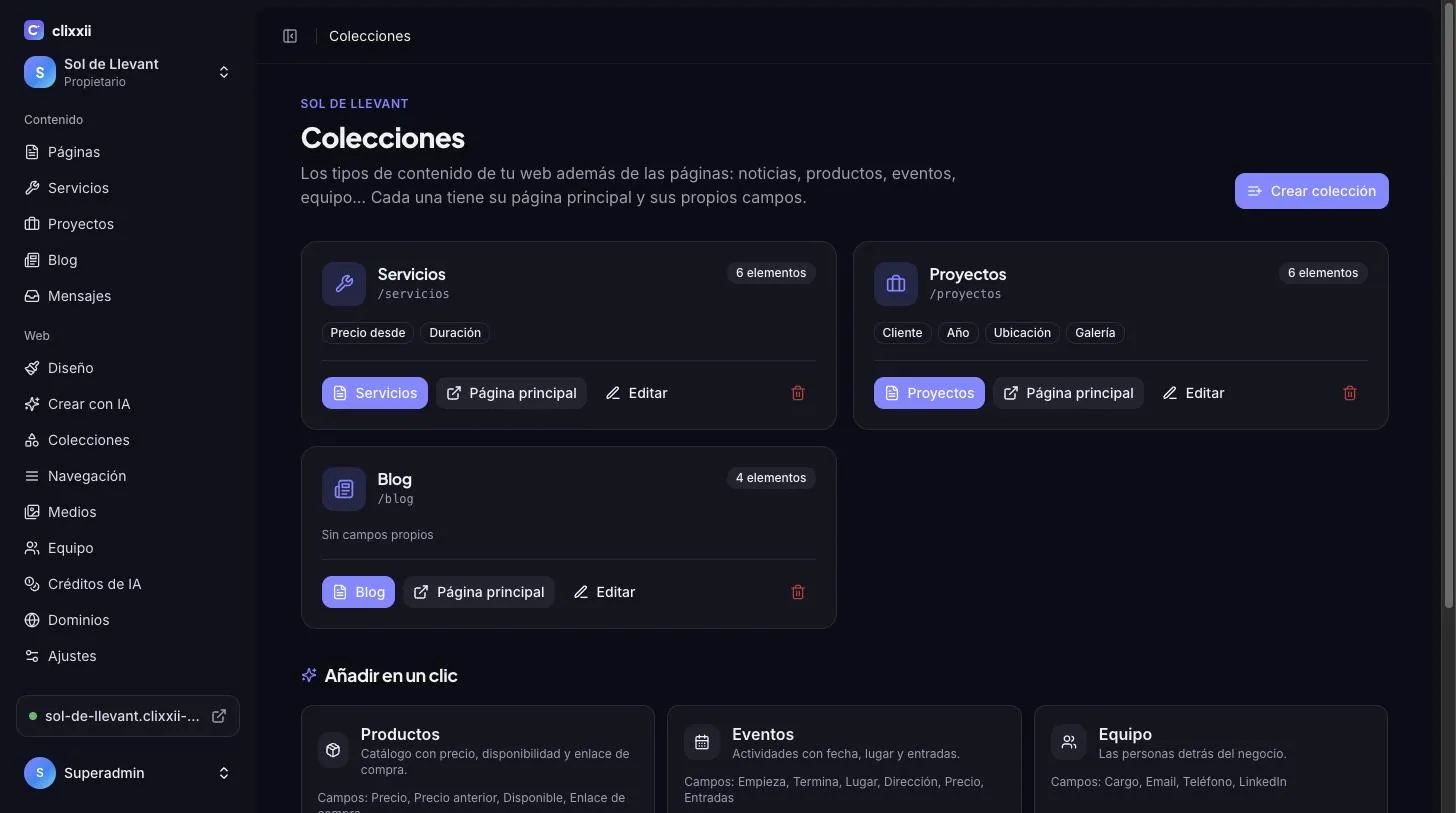Click the people icon on Equipo card
Screen dimensions: 1456x813
[1068, 742]
